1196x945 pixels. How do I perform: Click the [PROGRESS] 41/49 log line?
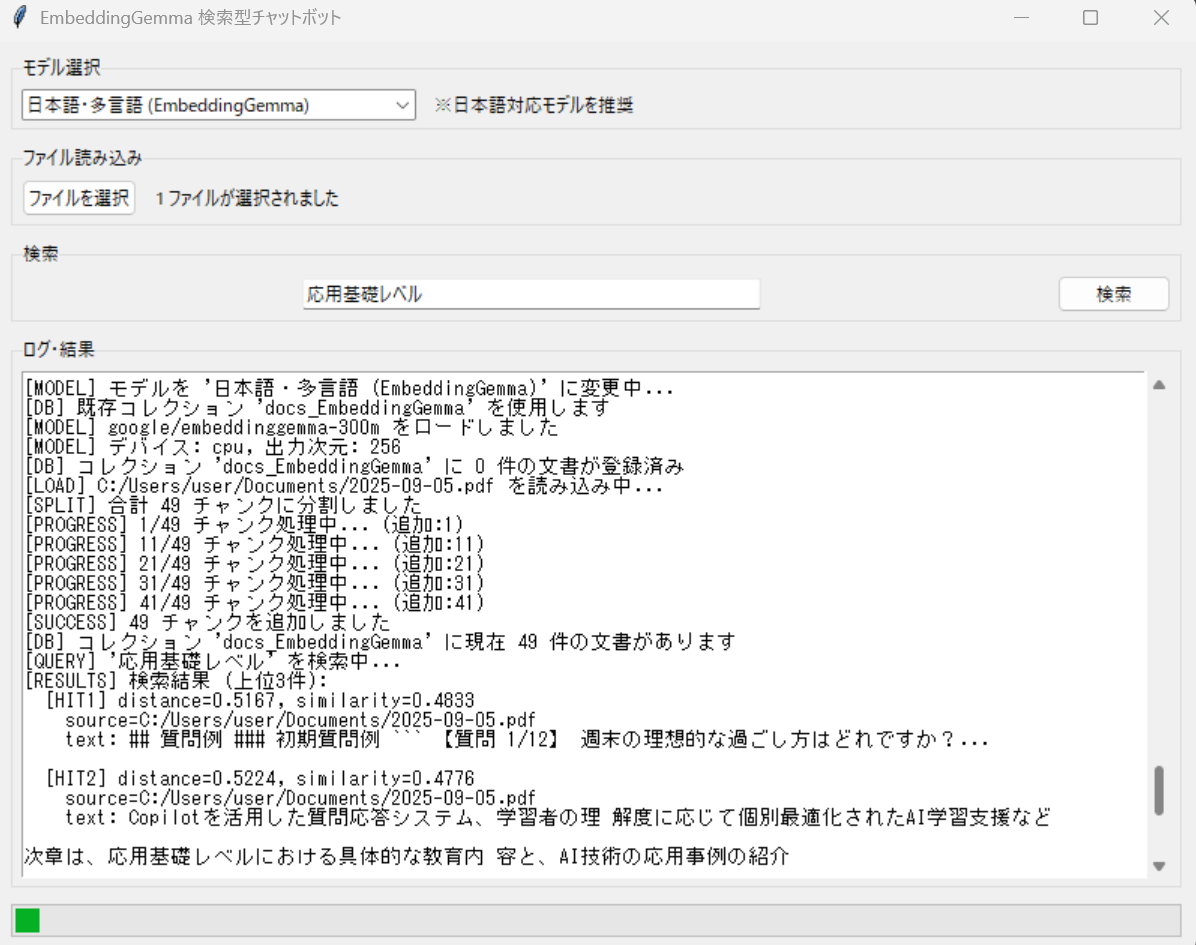tap(255, 603)
